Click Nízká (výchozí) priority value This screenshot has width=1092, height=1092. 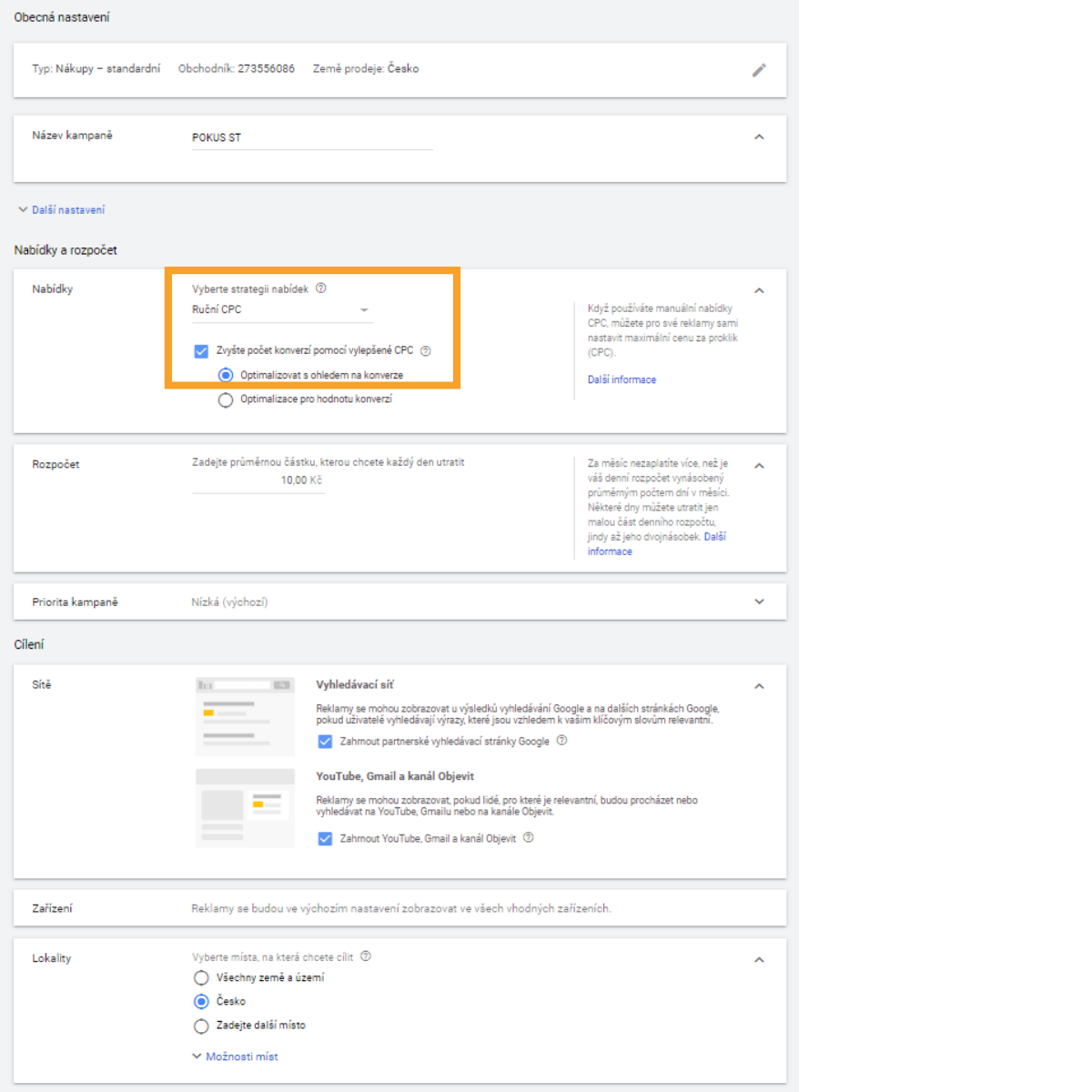point(229,602)
